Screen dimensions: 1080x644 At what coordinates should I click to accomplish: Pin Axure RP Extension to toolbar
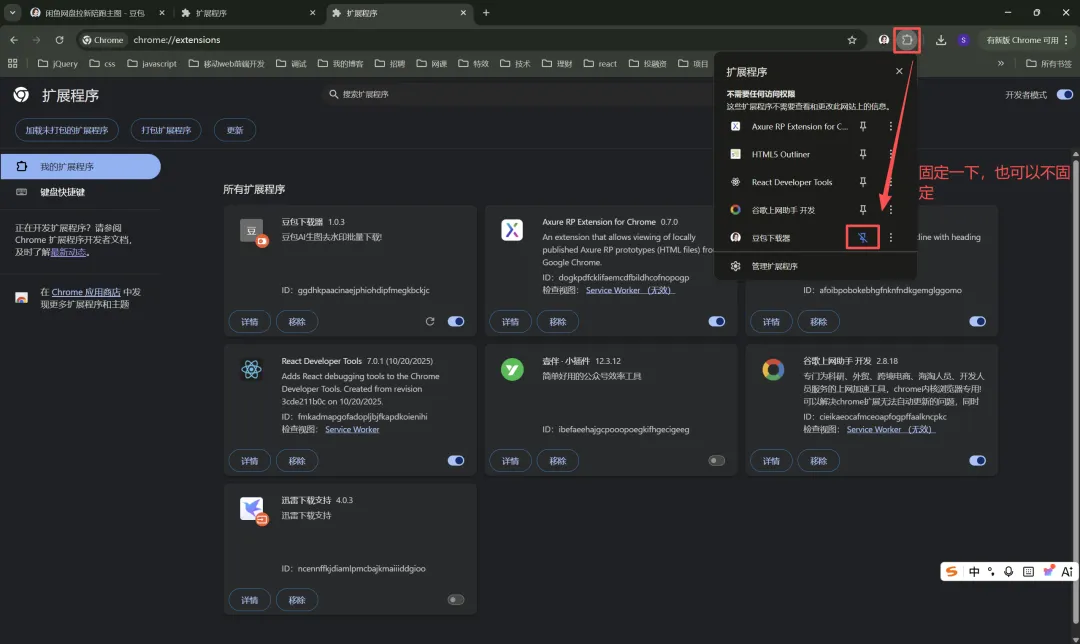pyautogui.click(x=862, y=126)
